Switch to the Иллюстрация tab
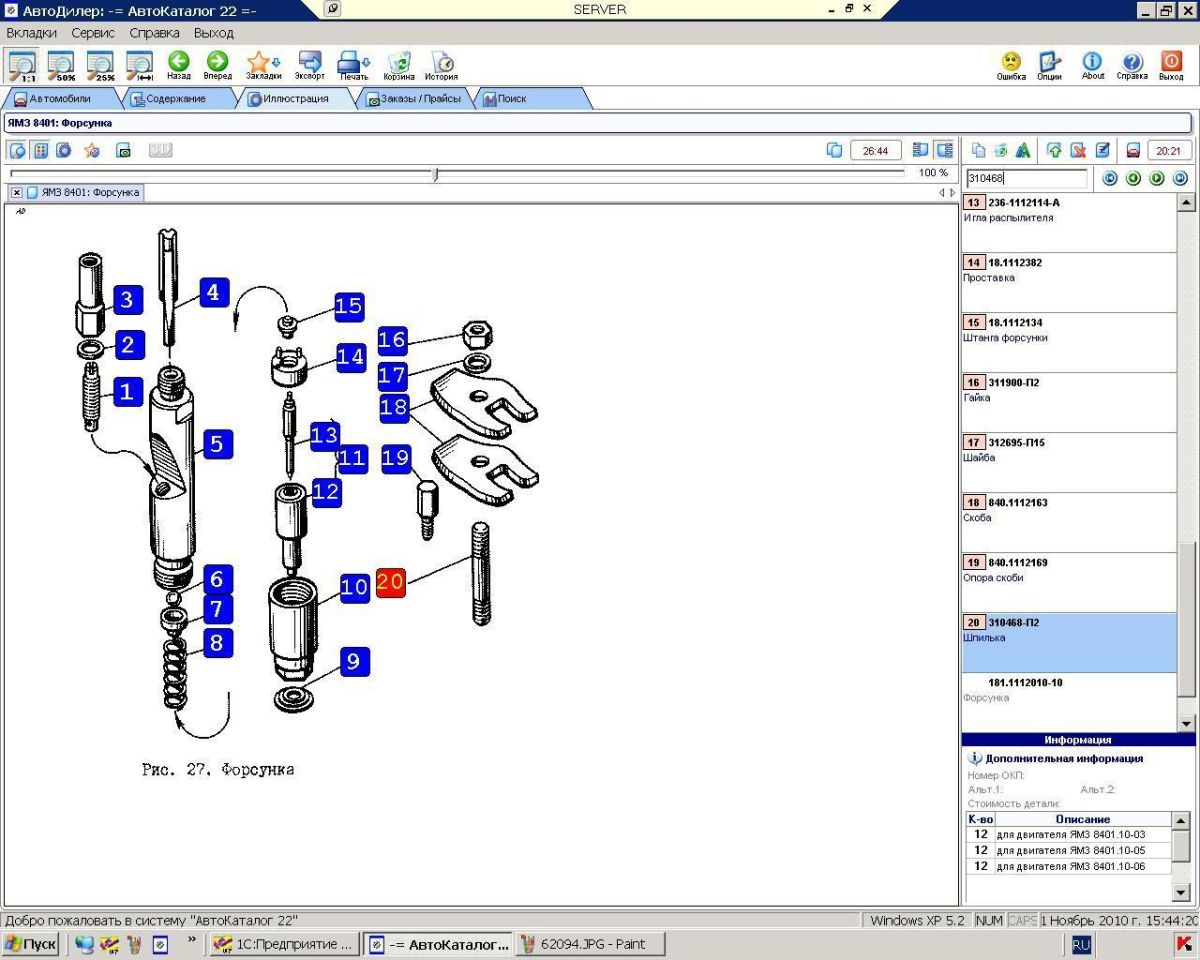This screenshot has width=1200, height=960. (295, 99)
